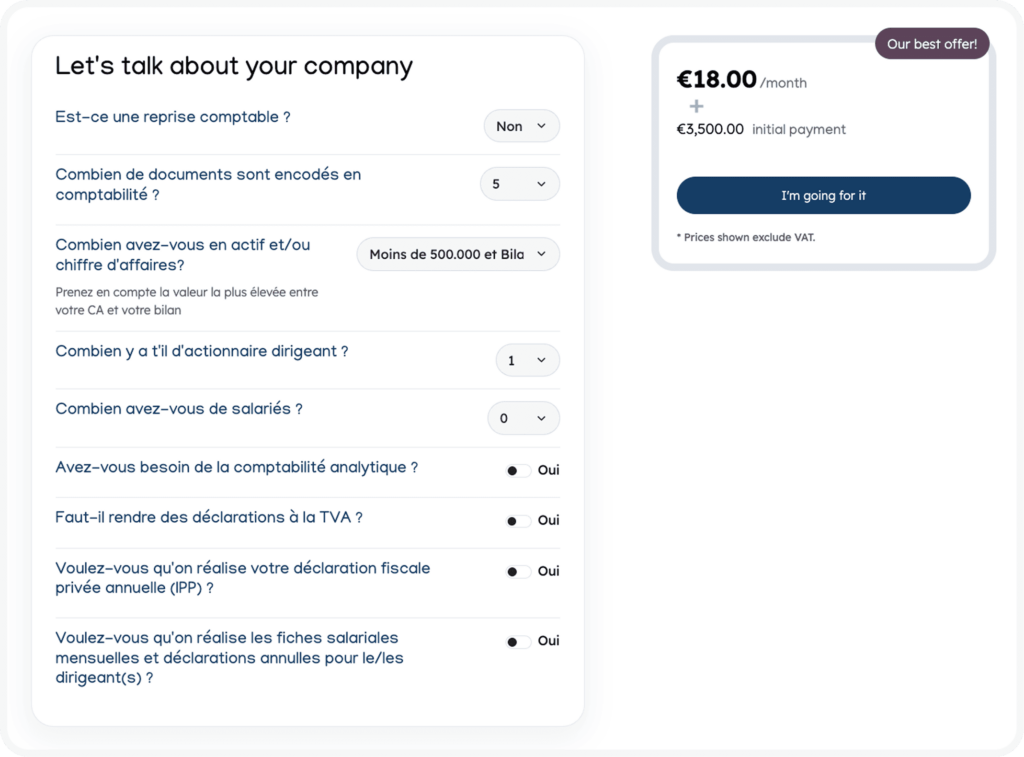Click the 'Combien avez-vous de salariés ?' label
Viewport: 1024px width, 757px height.
179,409
